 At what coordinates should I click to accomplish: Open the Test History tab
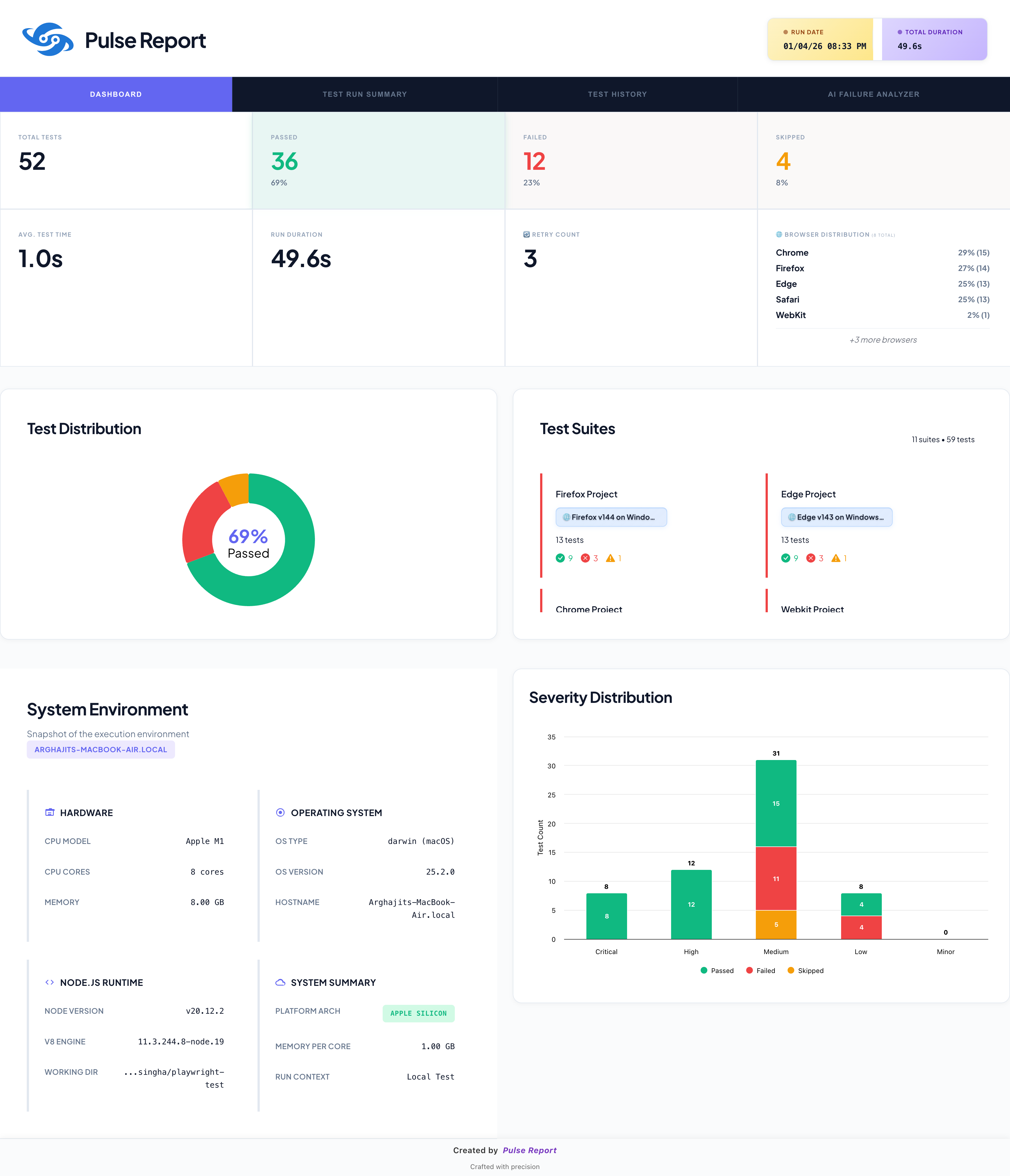click(617, 94)
